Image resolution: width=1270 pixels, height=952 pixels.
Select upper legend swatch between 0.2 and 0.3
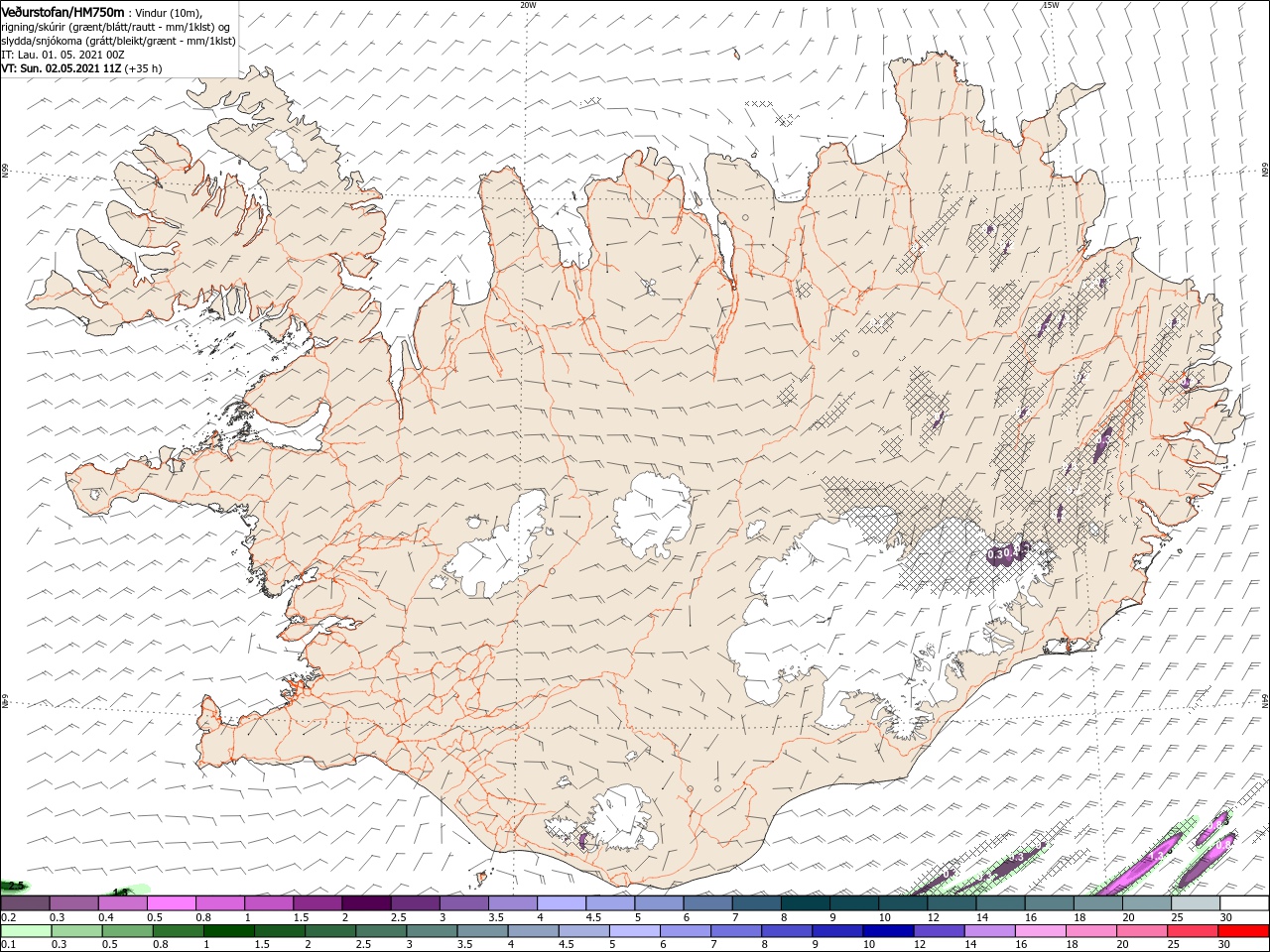pyautogui.click(x=25, y=903)
